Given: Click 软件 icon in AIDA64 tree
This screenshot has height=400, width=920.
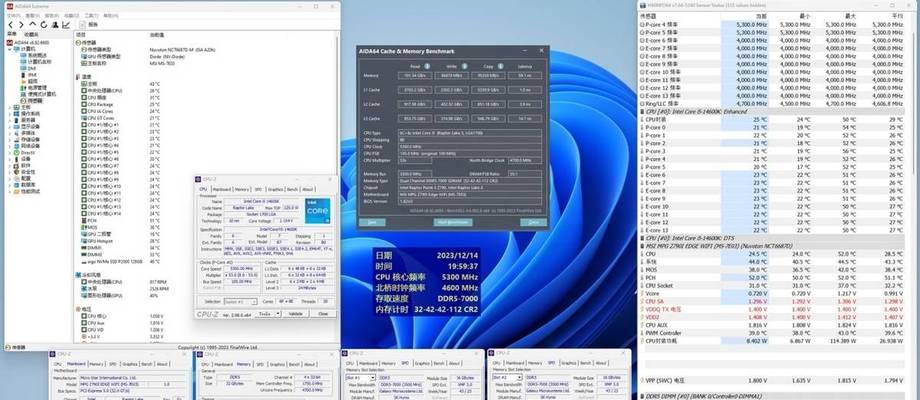Looking at the screenshot, I should [x=16, y=166].
